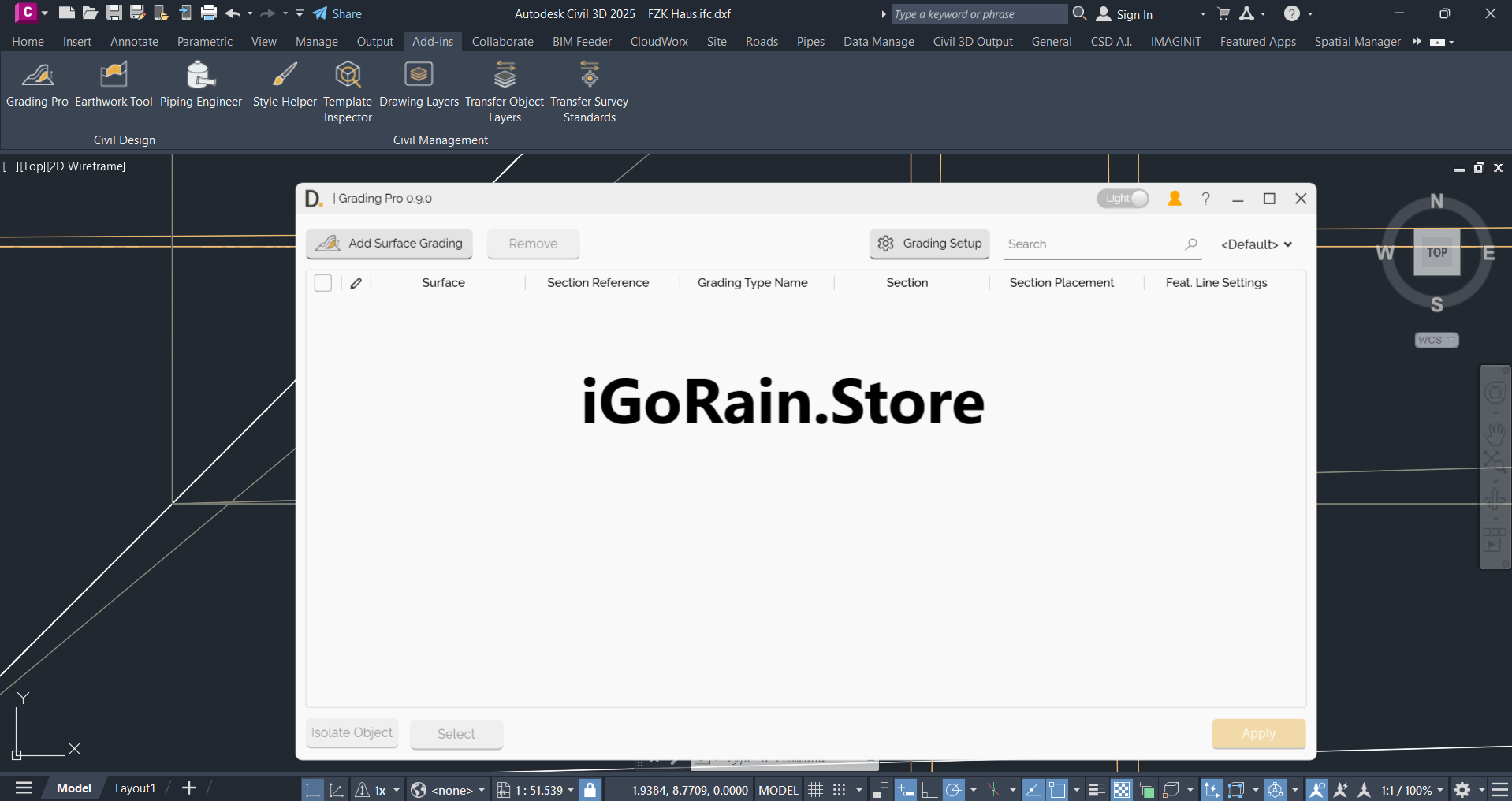Select the Grading Pro tool

37,87
